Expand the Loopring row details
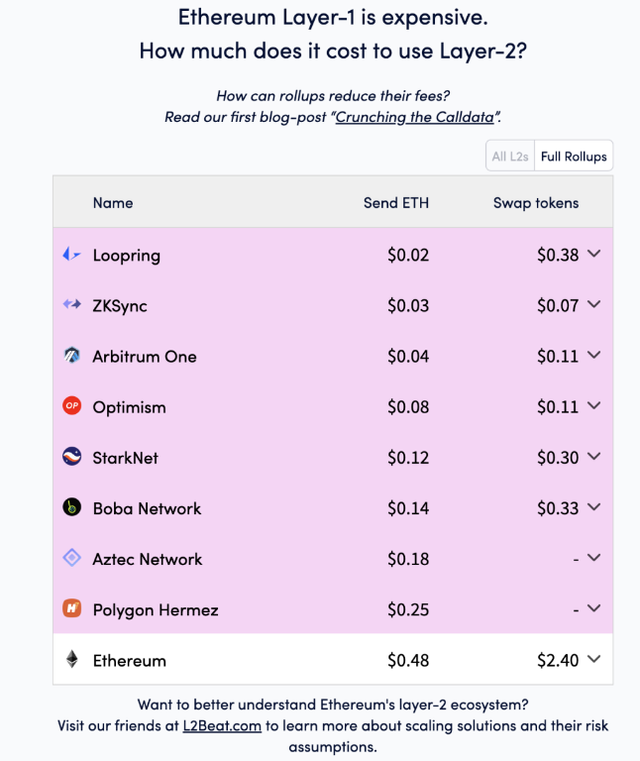640x761 pixels. pos(594,254)
